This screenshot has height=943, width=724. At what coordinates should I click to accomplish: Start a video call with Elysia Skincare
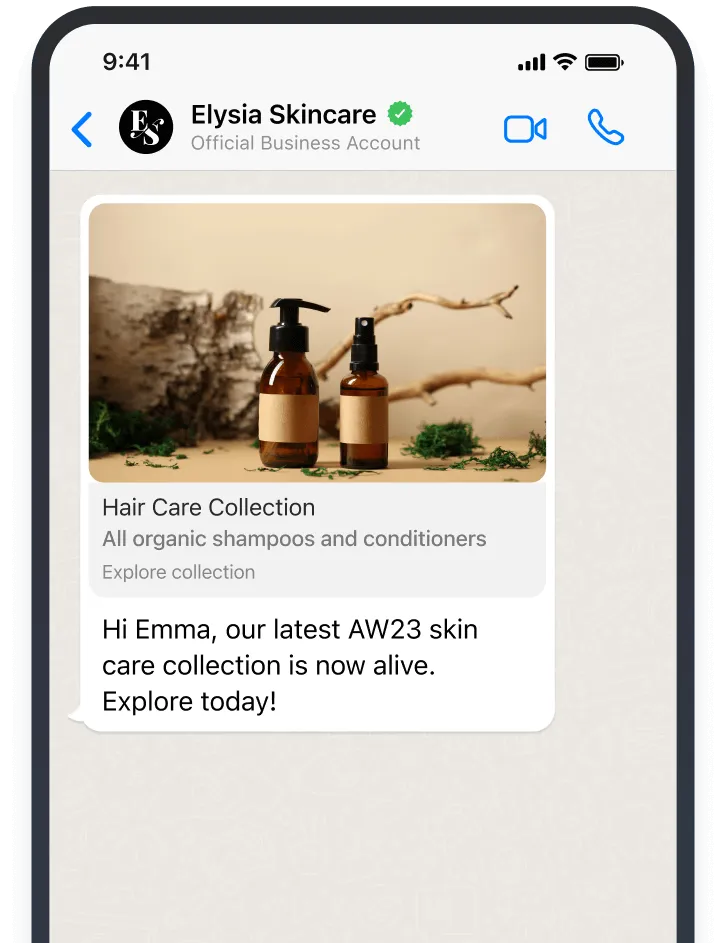tap(525, 129)
